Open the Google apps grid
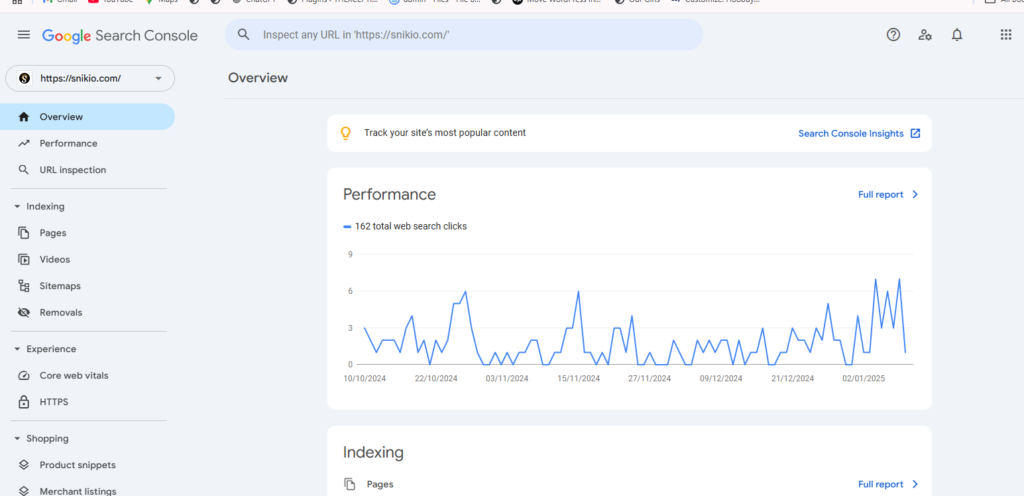 click(x=1006, y=35)
